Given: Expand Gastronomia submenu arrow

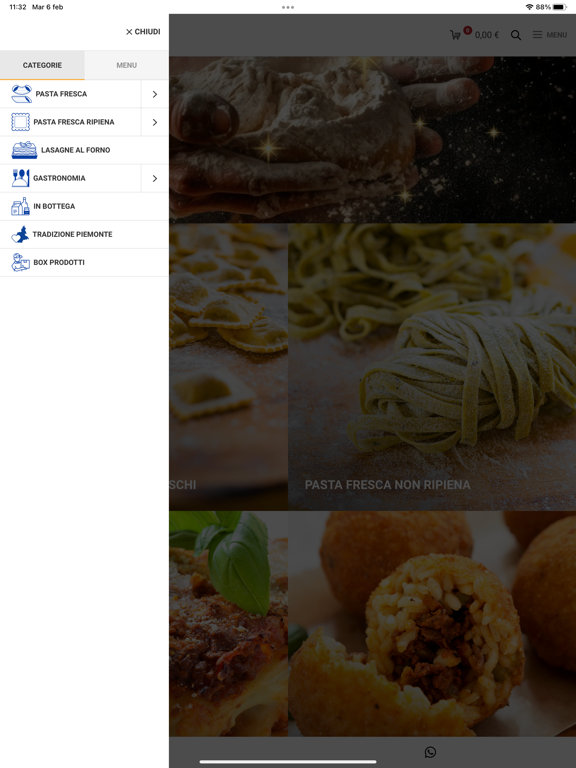Looking at the screenshot, I should point(155,178).
